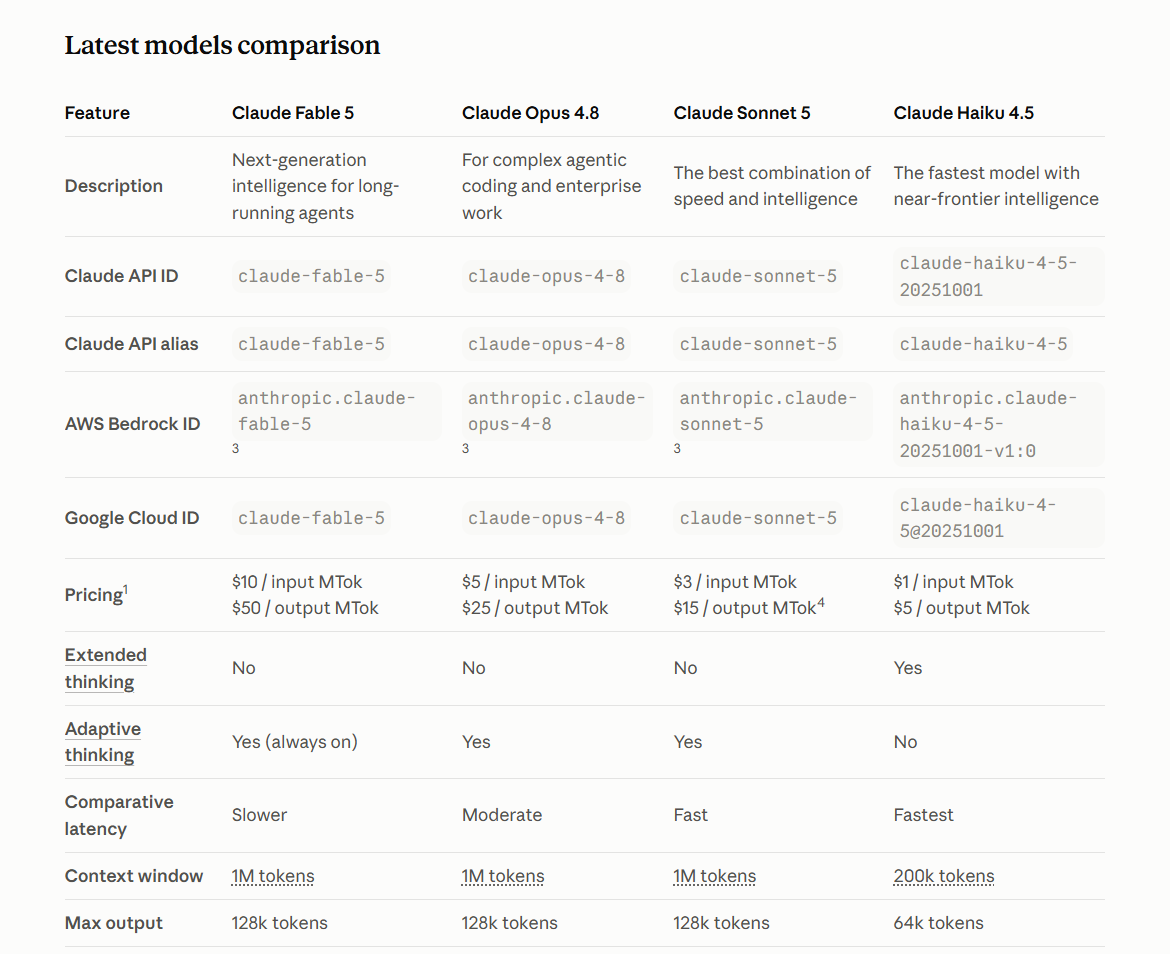Open the Extended thinking link
The width and height of the screenshot is (1170, 954).
[x=105, y=668]
